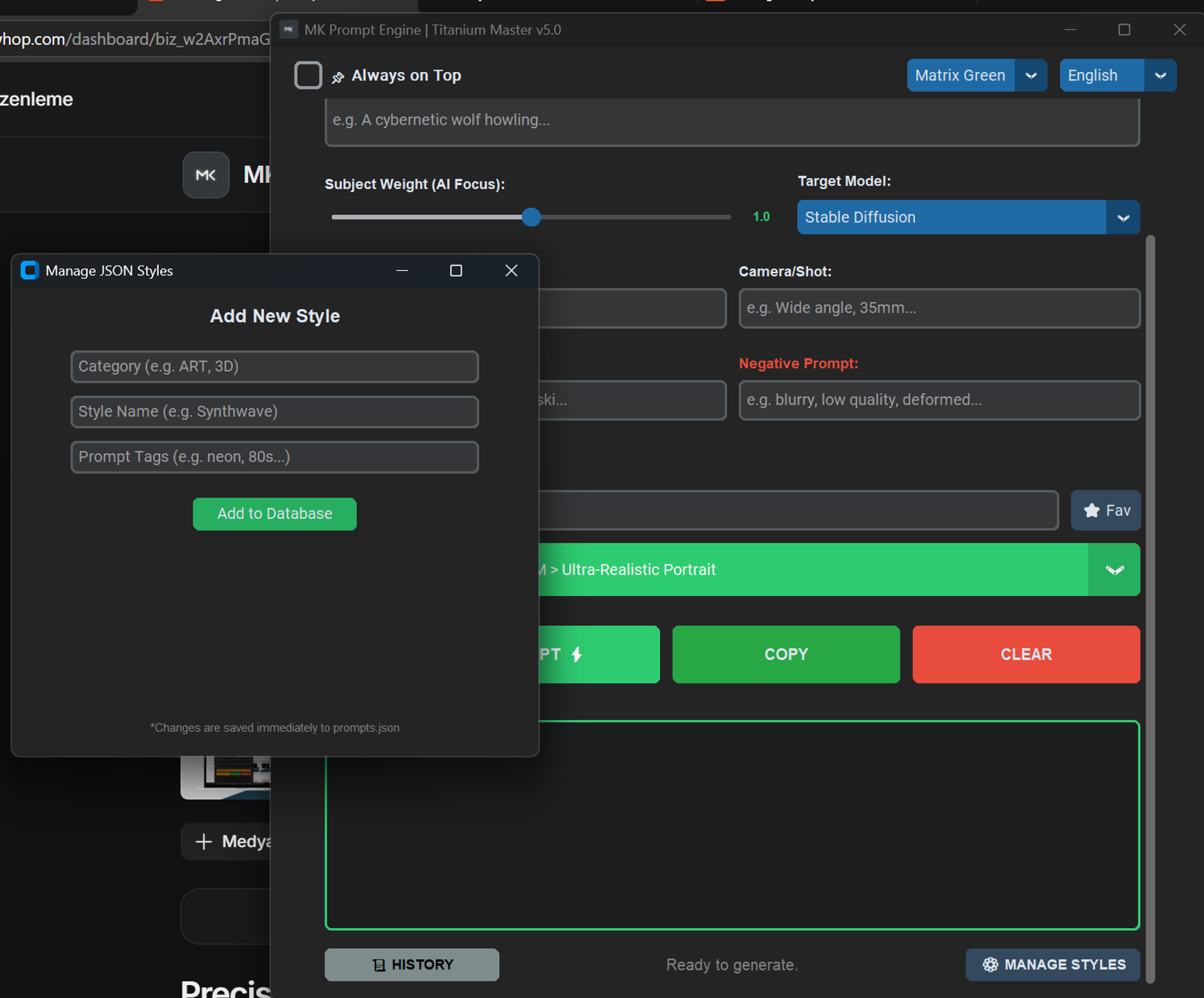Click the MK Prompt Engine title bar icon

289,30
